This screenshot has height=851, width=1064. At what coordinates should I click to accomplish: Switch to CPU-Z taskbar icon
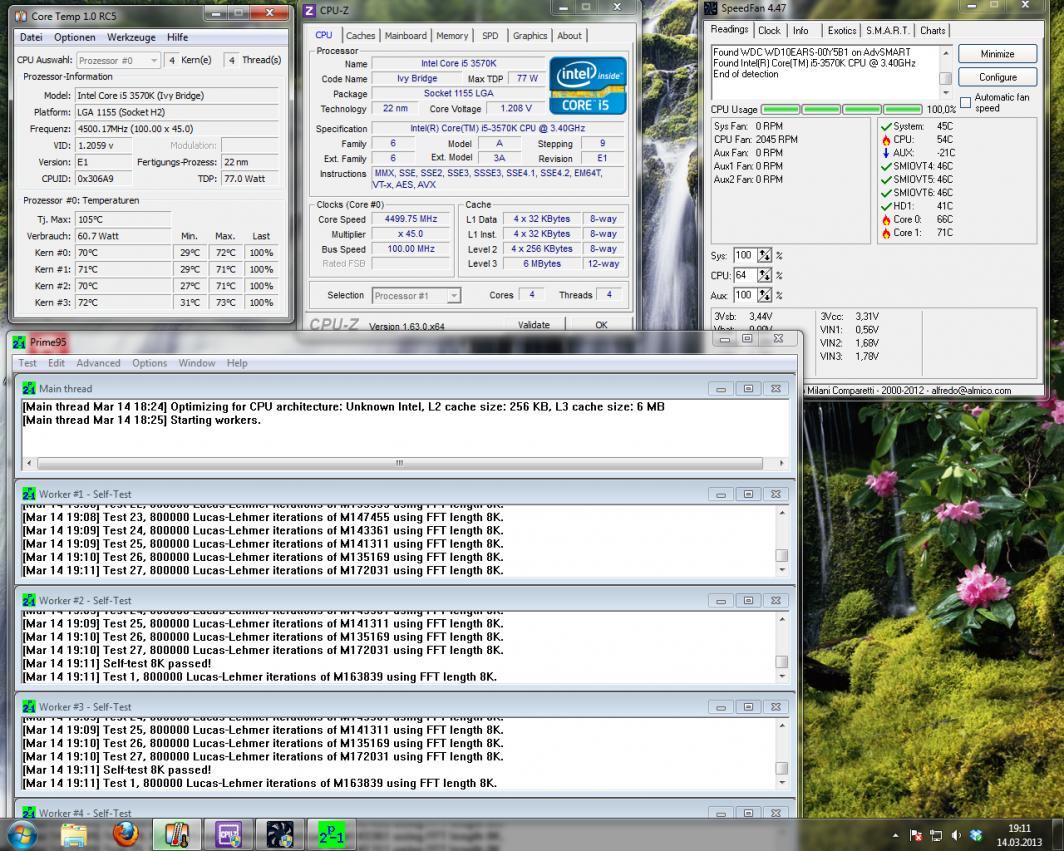228,835
